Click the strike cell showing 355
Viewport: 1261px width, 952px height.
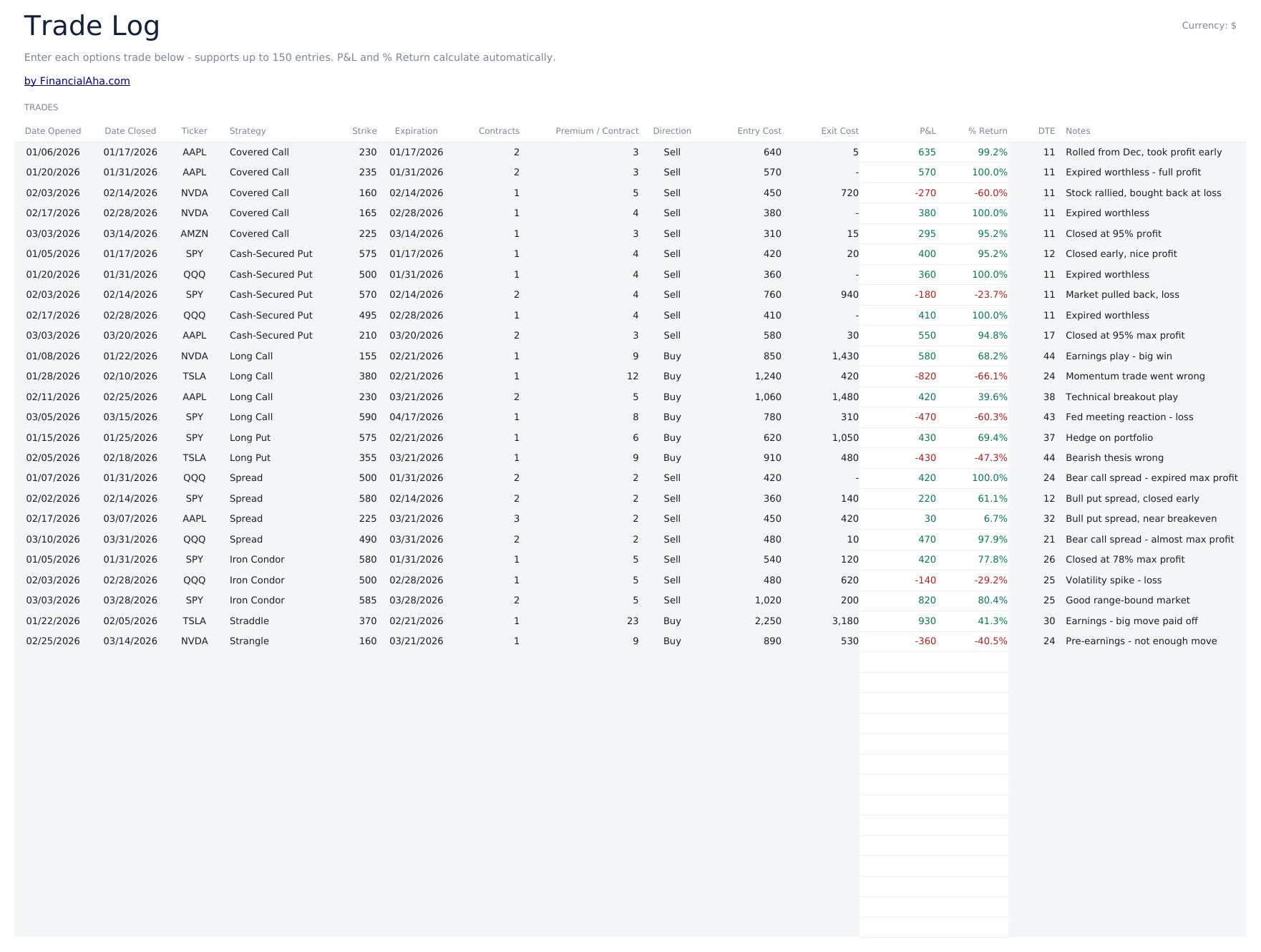click(368, 458)
